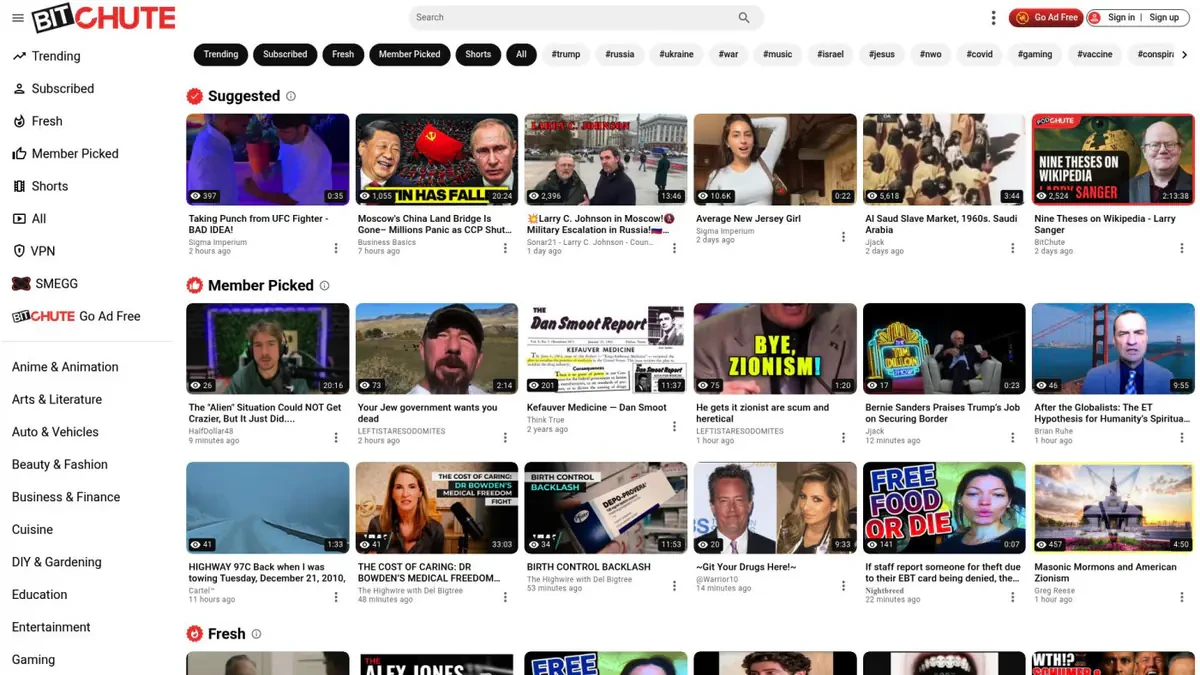The width and height of the screenshot is (1200, 675).
Task: Click the Go Ad Free button in header
Action: pyautogui.click(x=1046, y=17)
